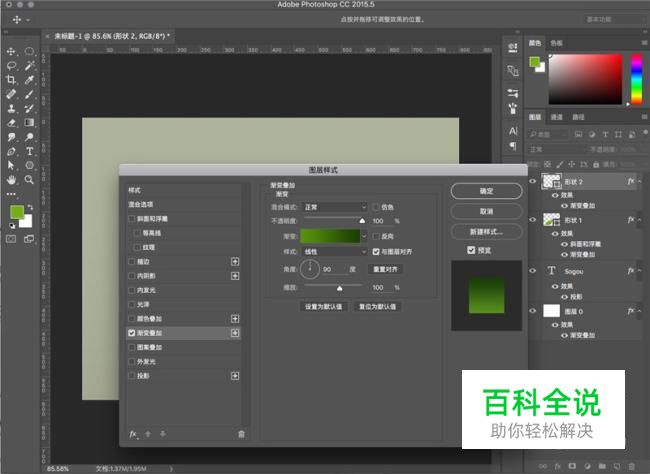
Task: Switch to the 色板 swatches tab
Action: 556,43
